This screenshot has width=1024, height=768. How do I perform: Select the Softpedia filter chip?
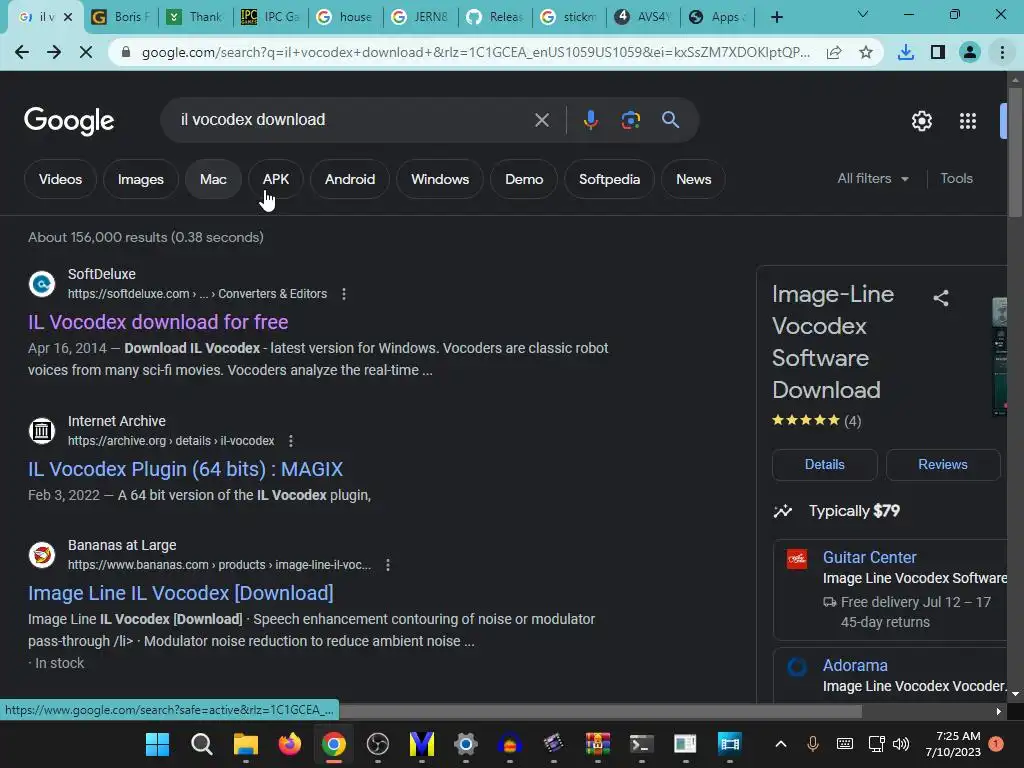point(609,179)
